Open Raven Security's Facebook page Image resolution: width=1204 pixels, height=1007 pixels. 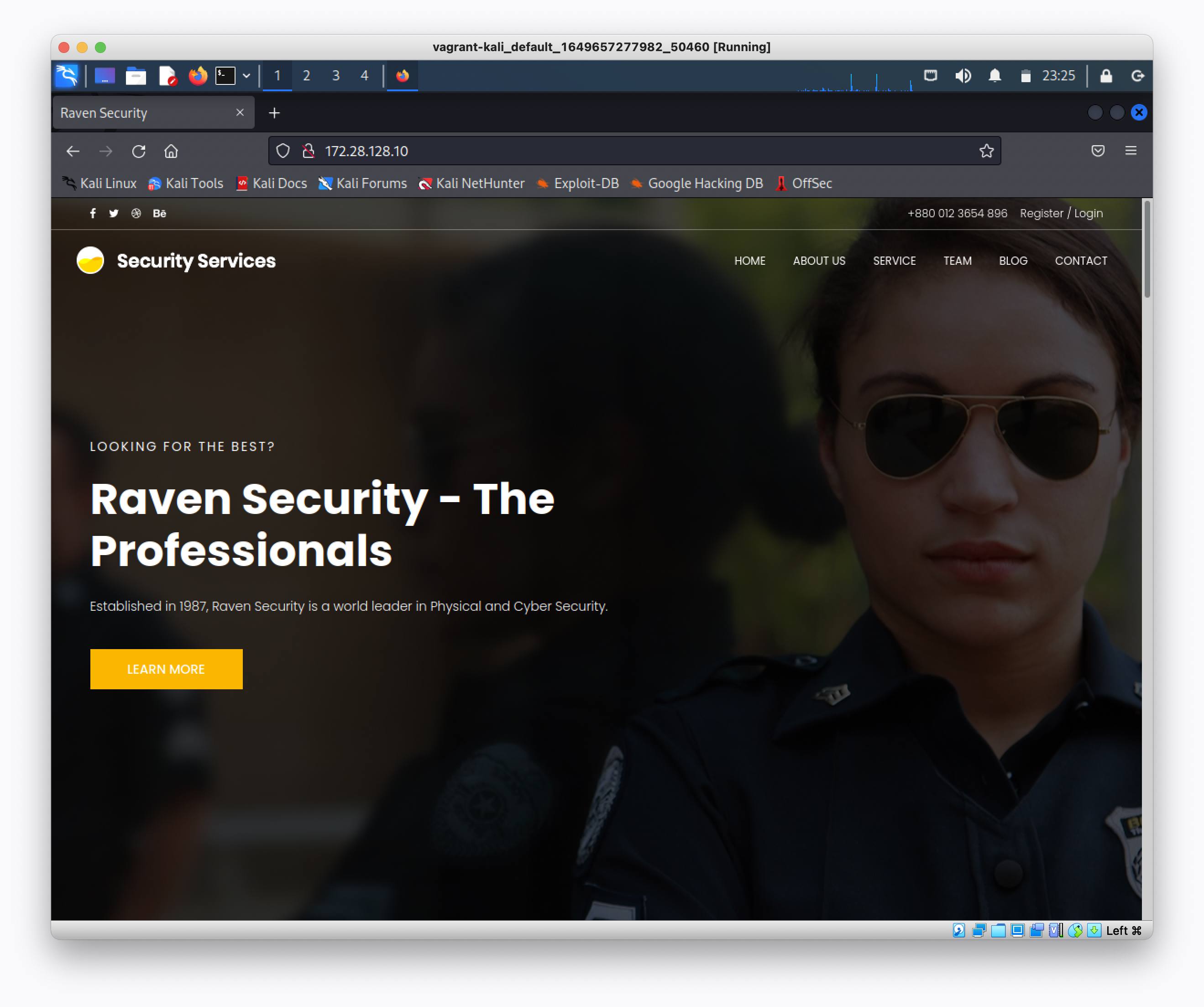(93, 213)
